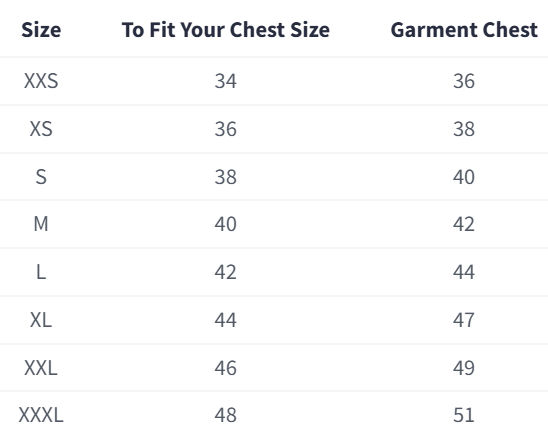Select the S size row label

tap(41, 177)
